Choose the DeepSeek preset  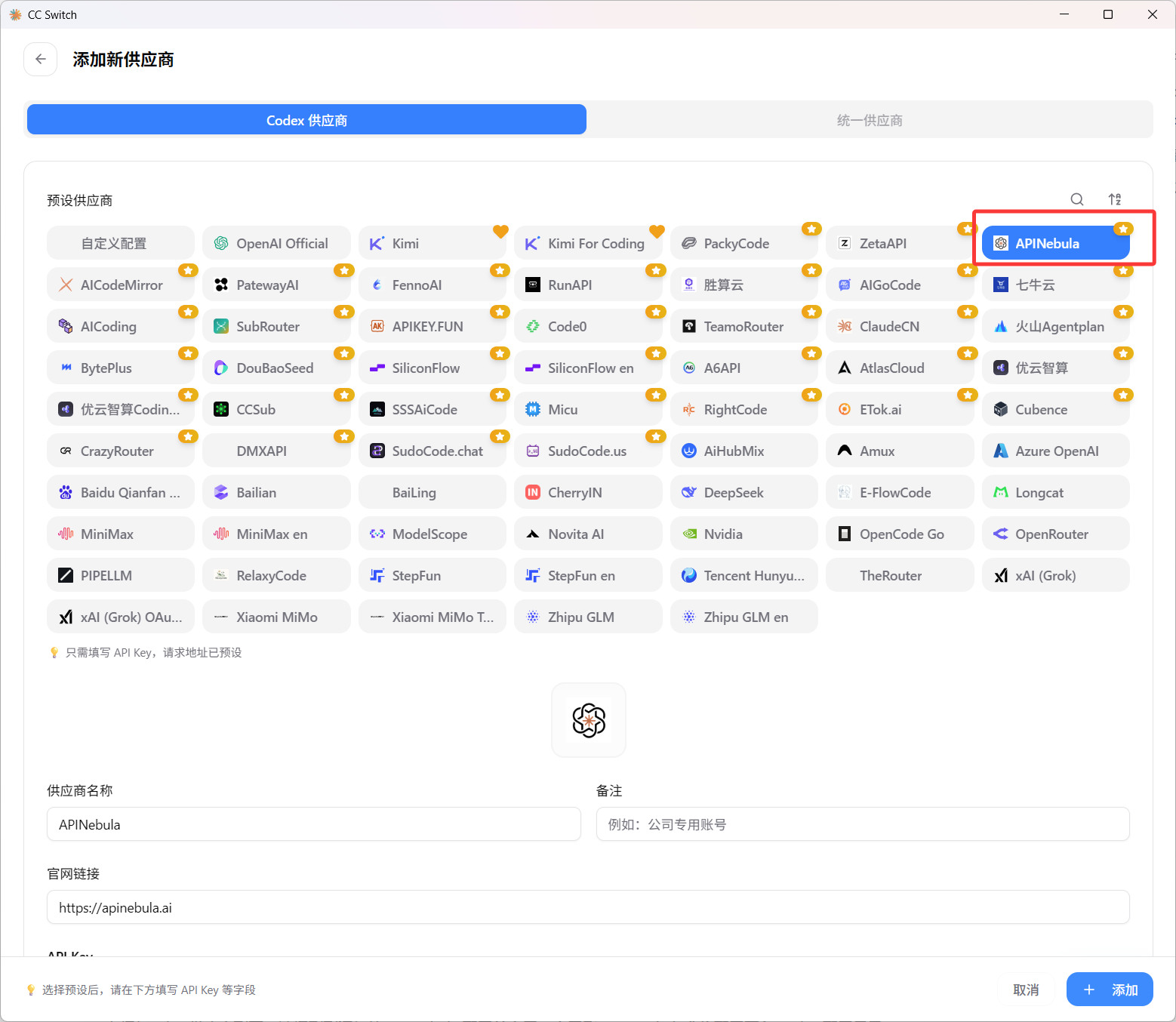click(744, 492)
